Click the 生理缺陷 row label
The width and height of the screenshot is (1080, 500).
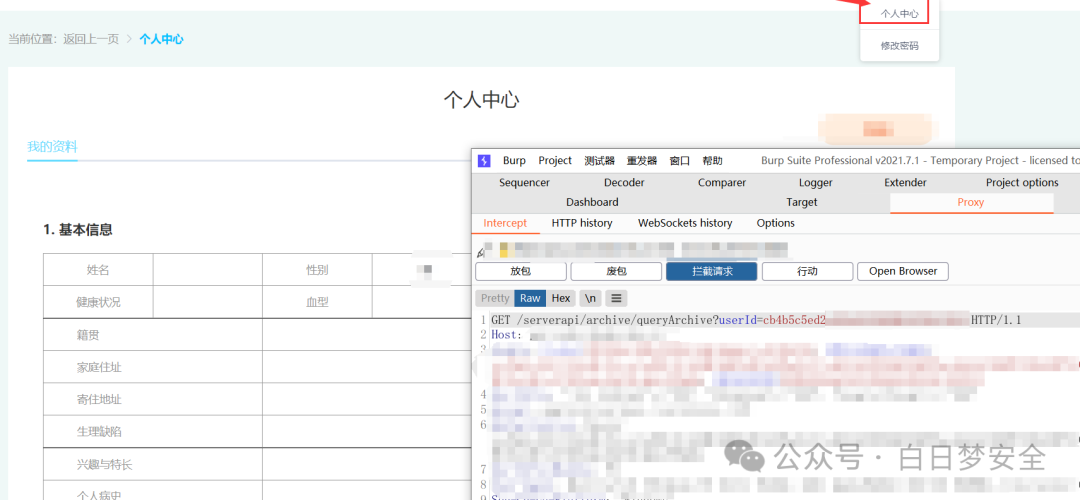tap(99, 432)
